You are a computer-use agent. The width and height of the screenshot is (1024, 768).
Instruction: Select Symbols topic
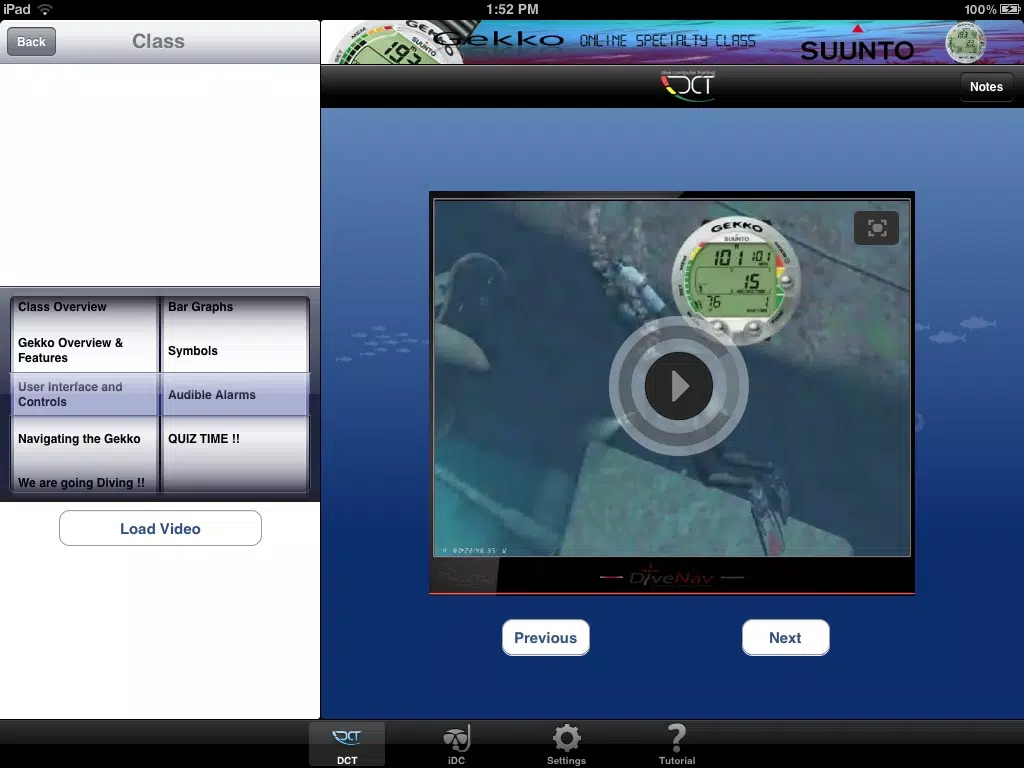193,351
